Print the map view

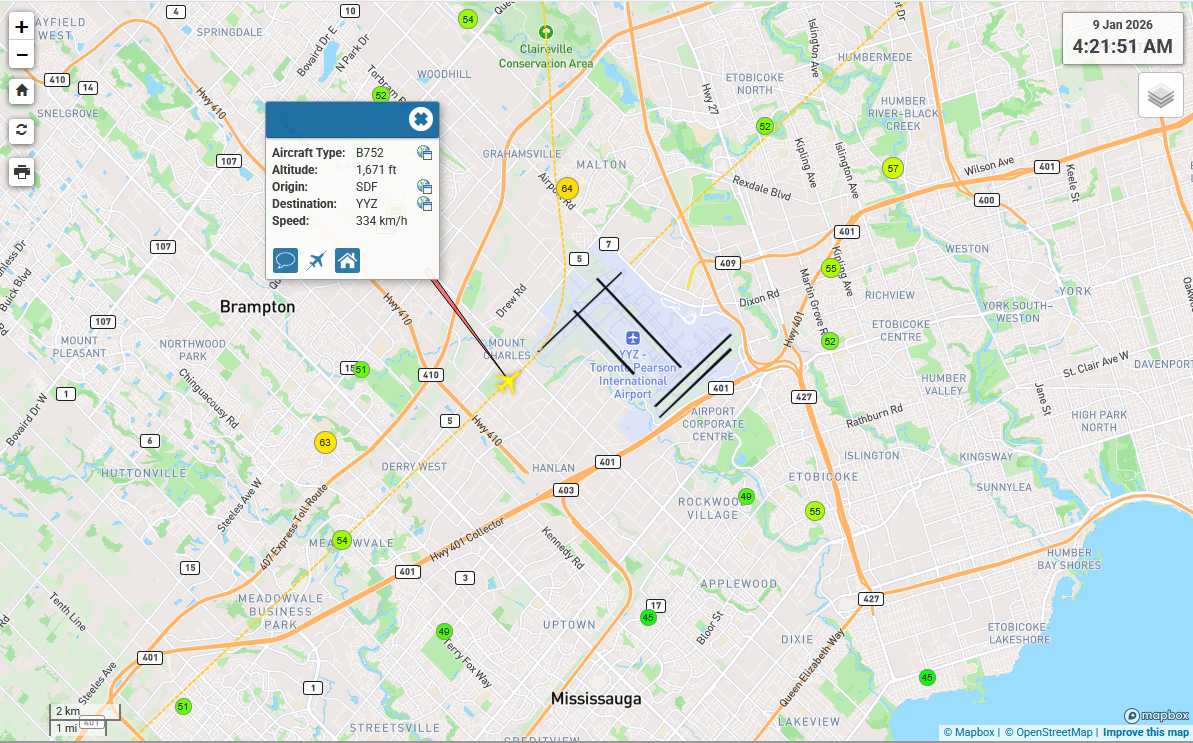click(x=22, y=172)
